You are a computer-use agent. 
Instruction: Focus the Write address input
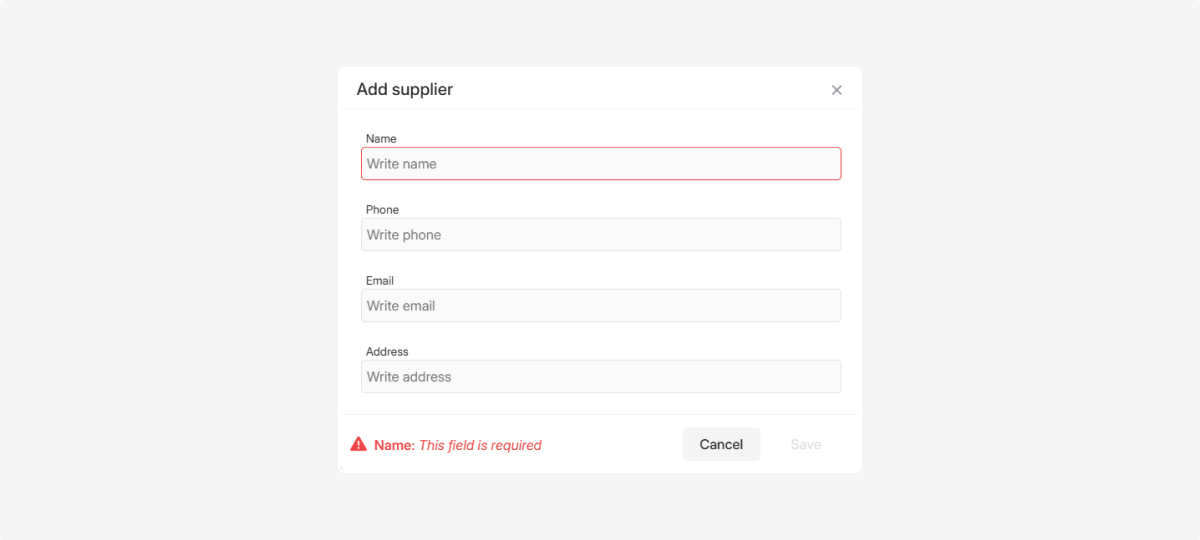coord(600,377)
